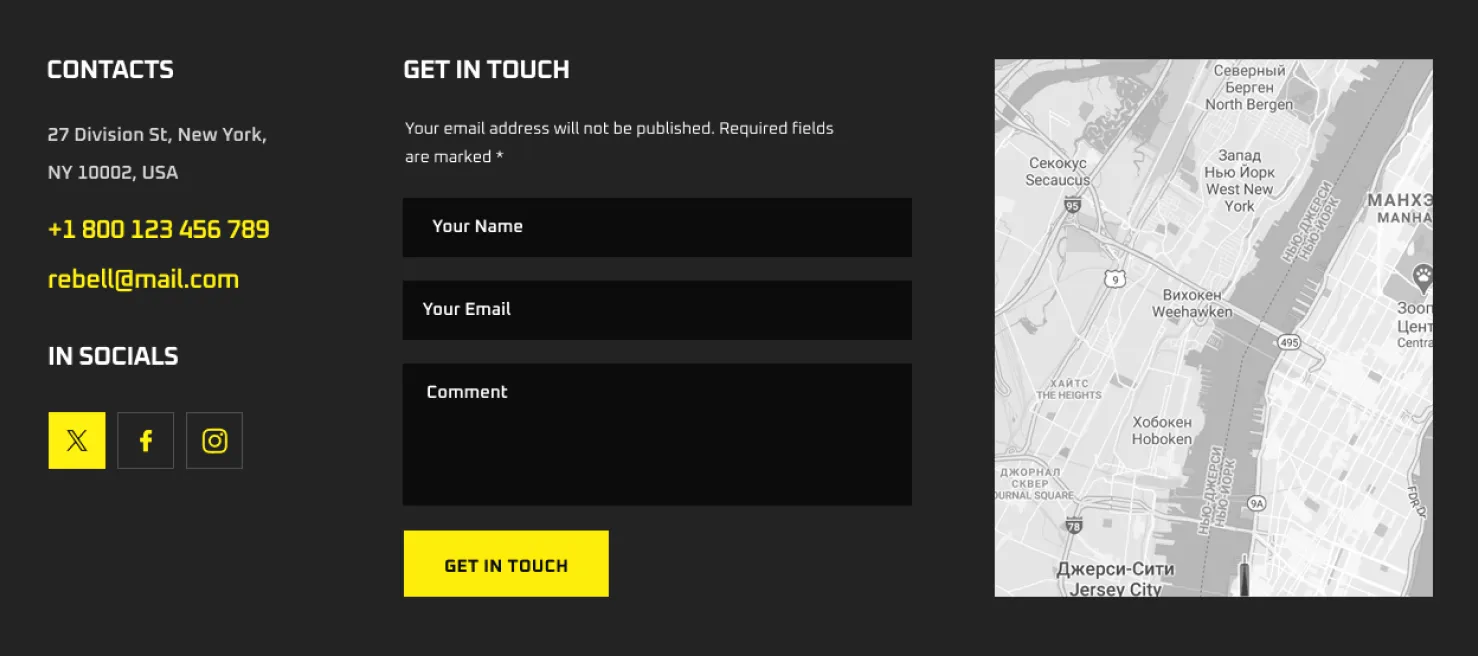The width and height of the screenshot is (1478, 656).
Task: Open the X (Twitter) social icon
Action: click(77, 441)
